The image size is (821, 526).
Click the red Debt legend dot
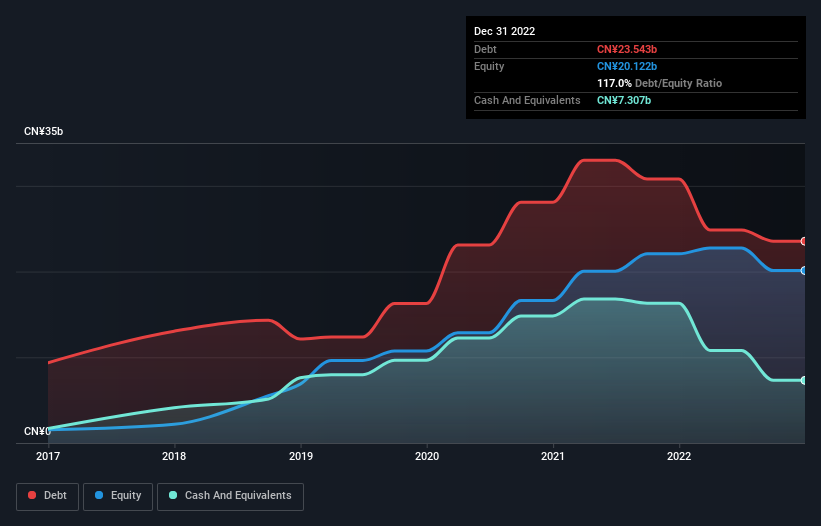tap(32, 495)
